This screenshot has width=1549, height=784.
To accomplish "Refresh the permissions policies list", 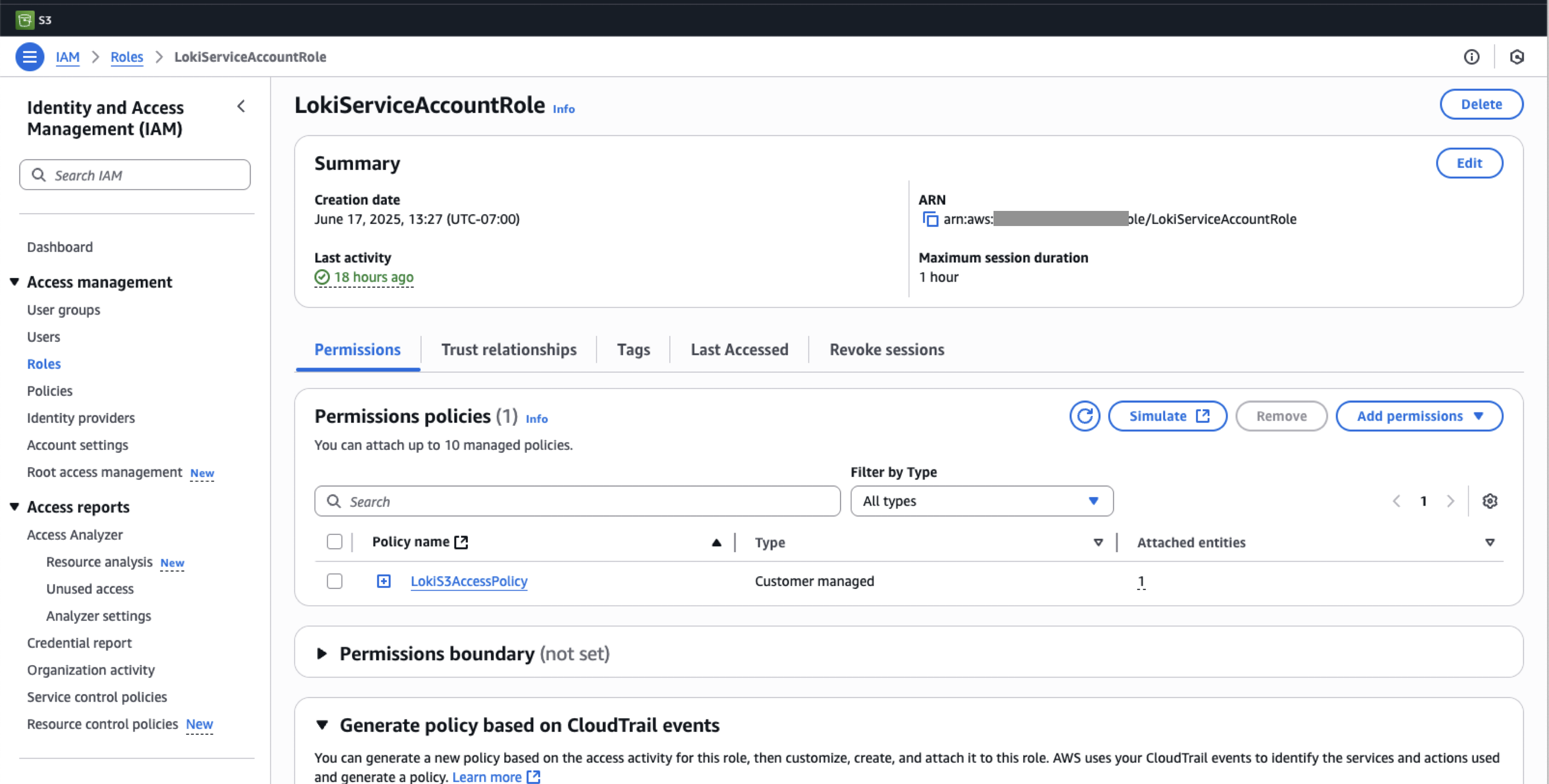I will click(x=1084, y=416).
